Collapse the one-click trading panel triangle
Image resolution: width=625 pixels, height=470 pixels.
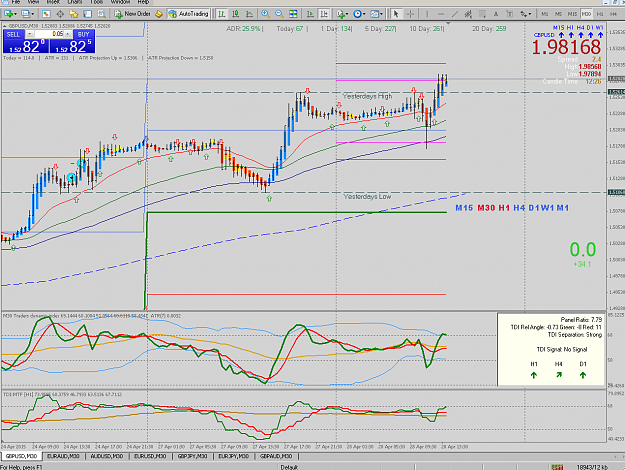coord(4,26)
